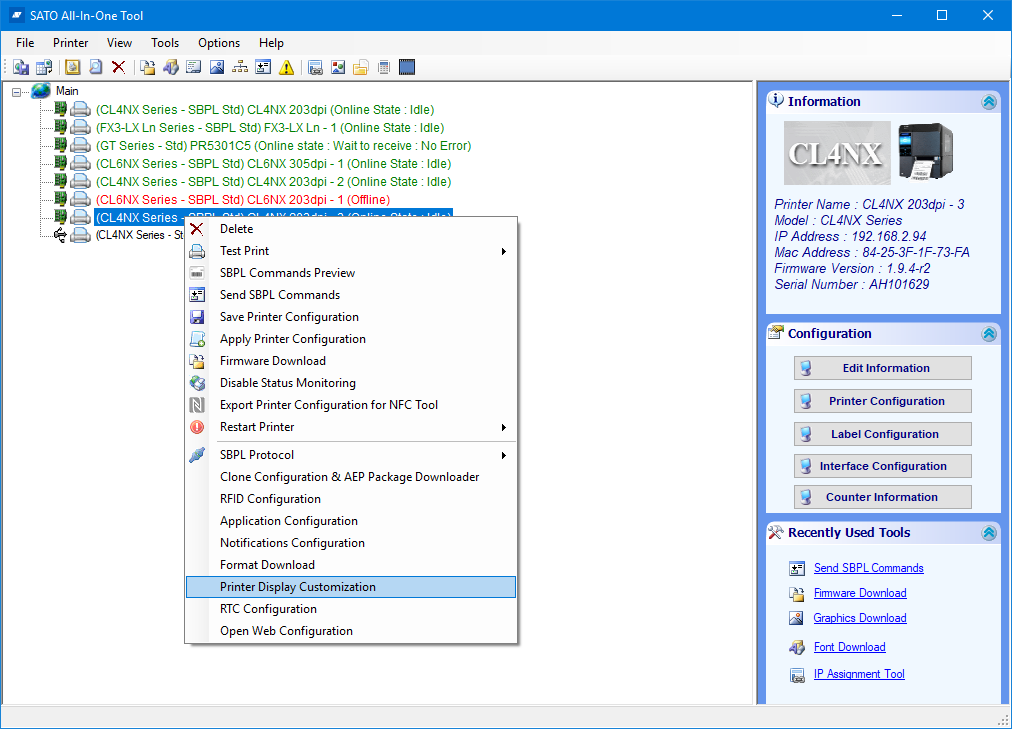
Task: Select the GT Series PR5301C5 printer
Action: click(x=283, y=146)
